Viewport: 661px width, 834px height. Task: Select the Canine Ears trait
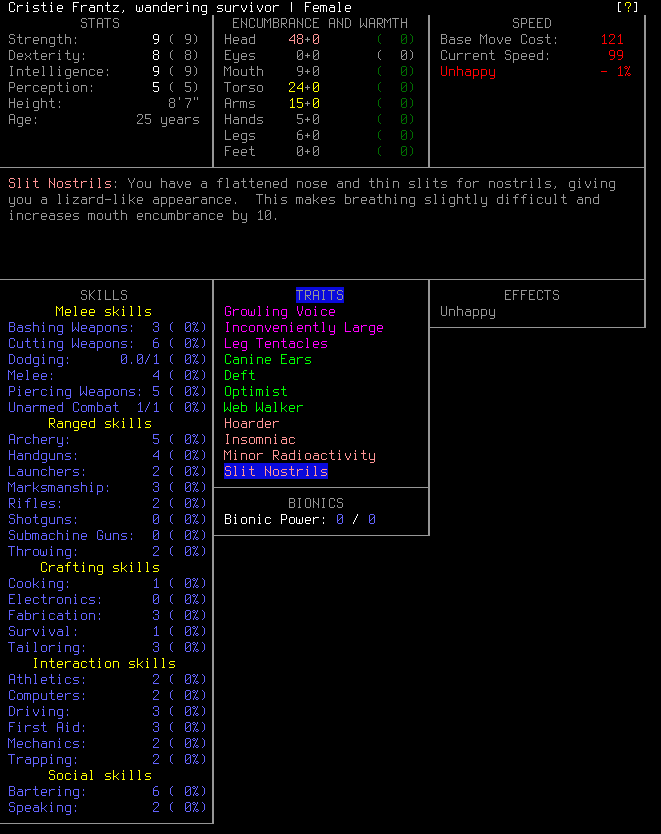pos(267,360)
